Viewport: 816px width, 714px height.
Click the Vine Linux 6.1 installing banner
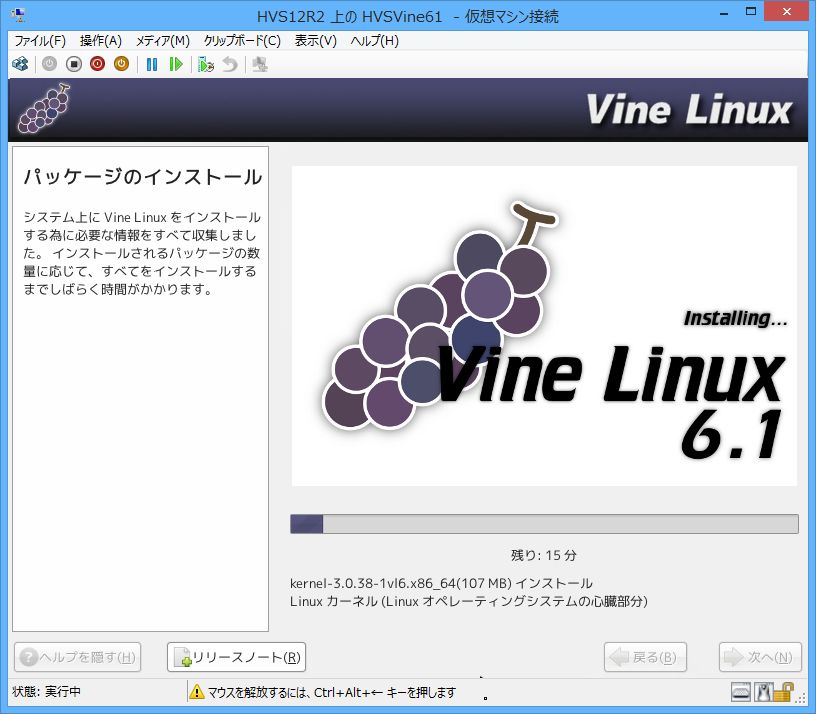pyautogui.click(x=544, y=326)
